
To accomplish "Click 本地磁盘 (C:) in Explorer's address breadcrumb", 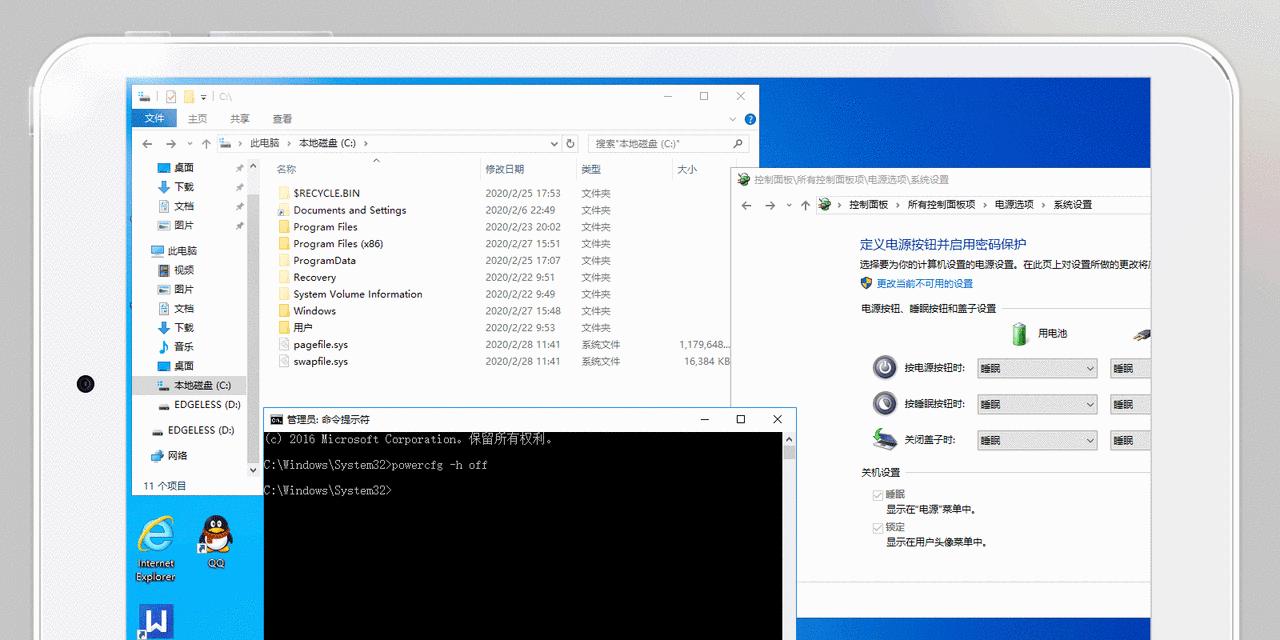I will [327, 144].
